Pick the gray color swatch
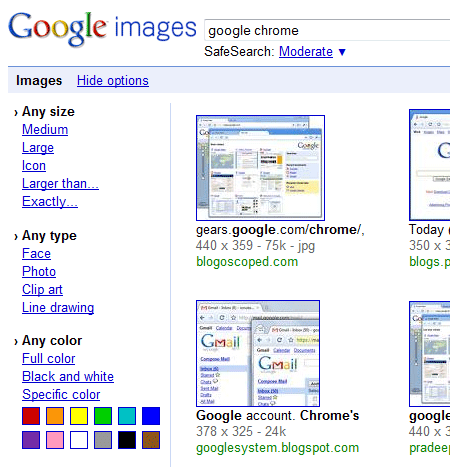450x473 pixels. [103, 440]
